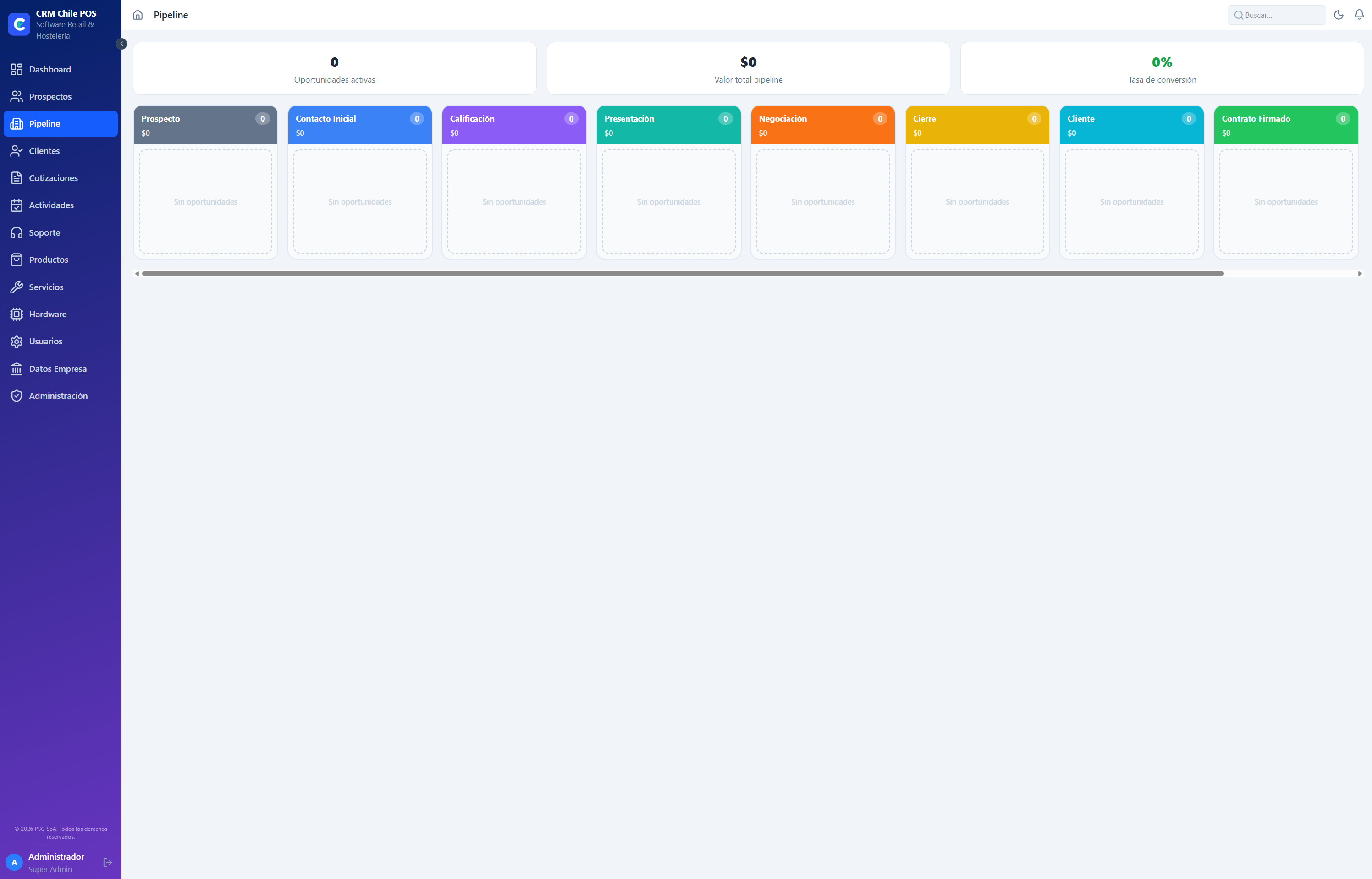The image size is (1372, 879).
Task: Toggle dark mode with moon icon
Action: click(1339, 15)
